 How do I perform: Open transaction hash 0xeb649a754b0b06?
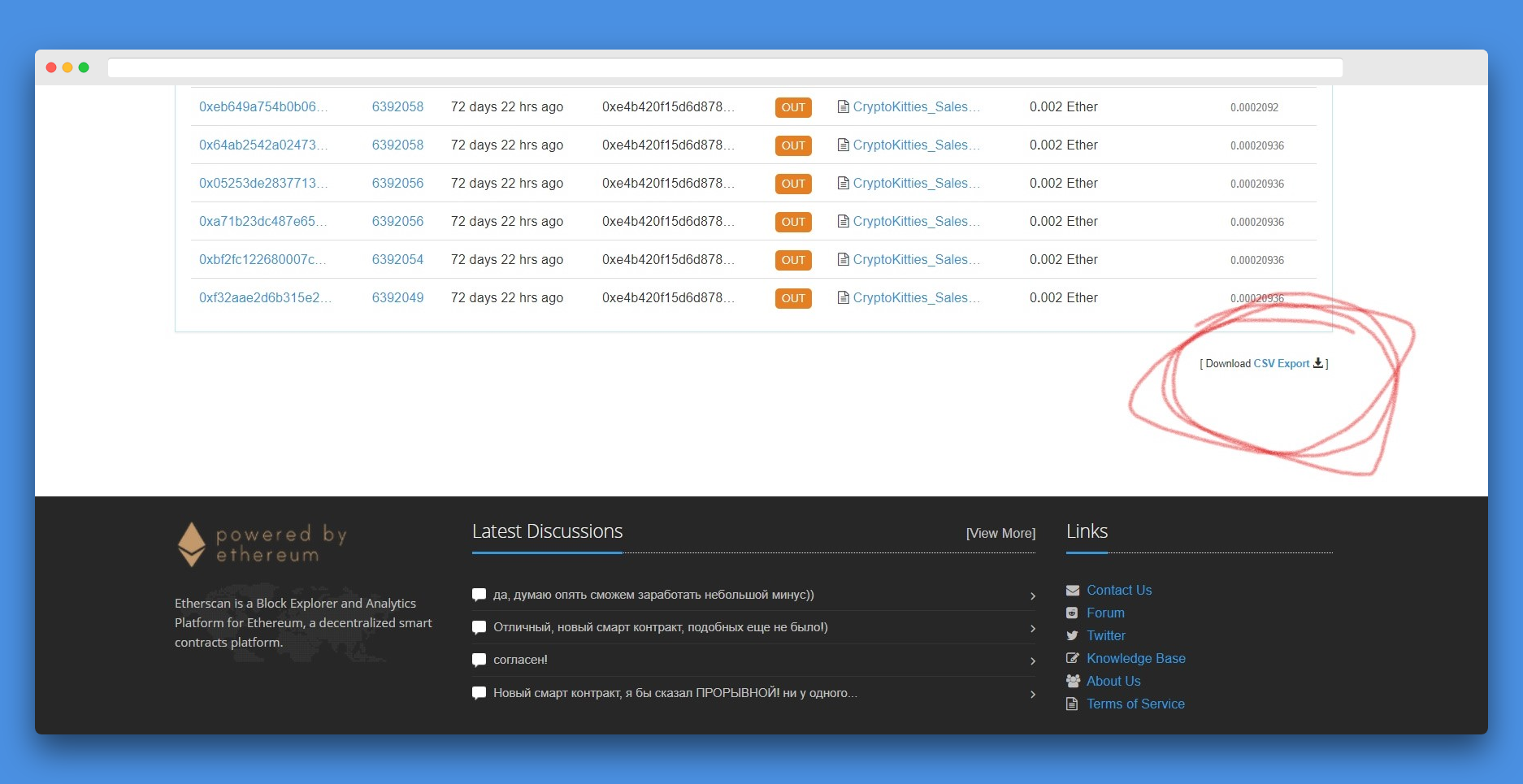(x=263, y=106)
